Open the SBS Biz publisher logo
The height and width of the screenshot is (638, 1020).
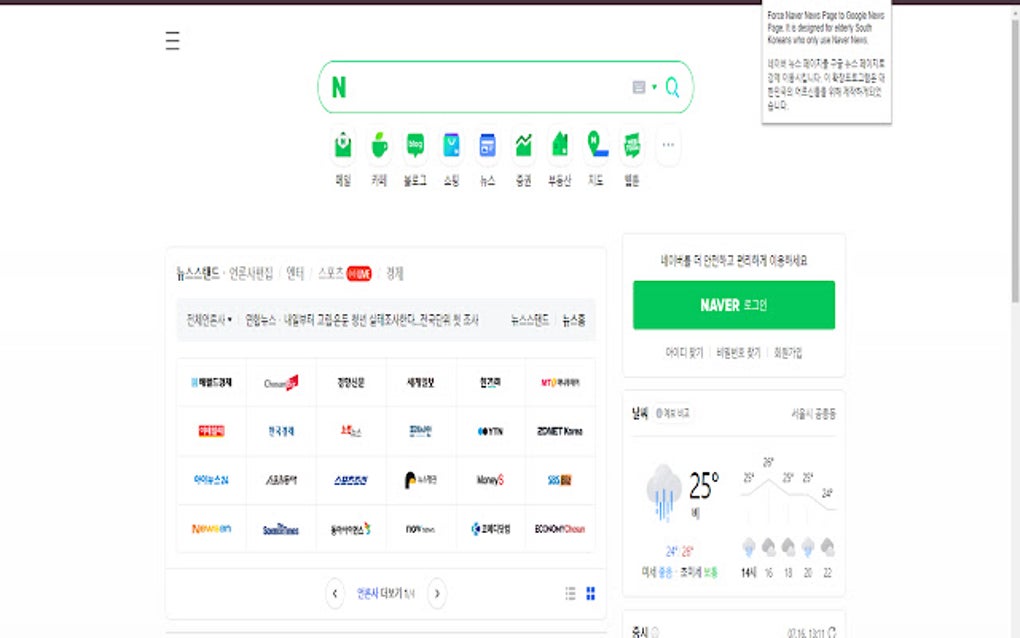pos(560,480)
